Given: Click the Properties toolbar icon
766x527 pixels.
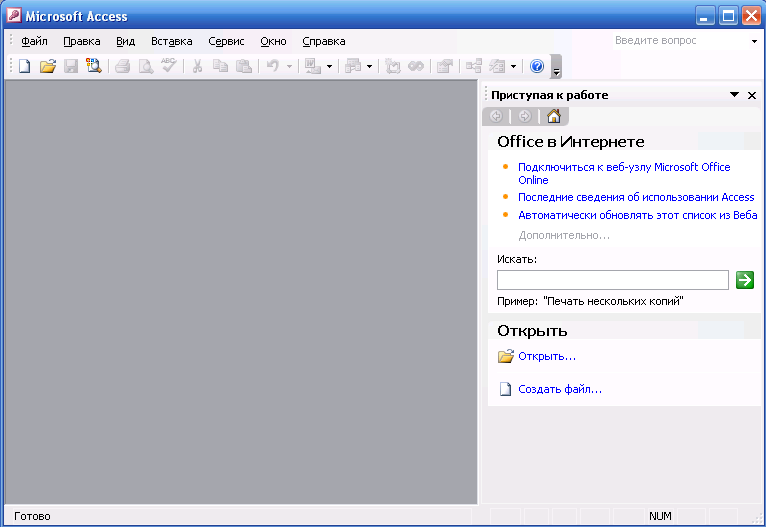Looking at the screenshot, I should (x=445, y=66).
